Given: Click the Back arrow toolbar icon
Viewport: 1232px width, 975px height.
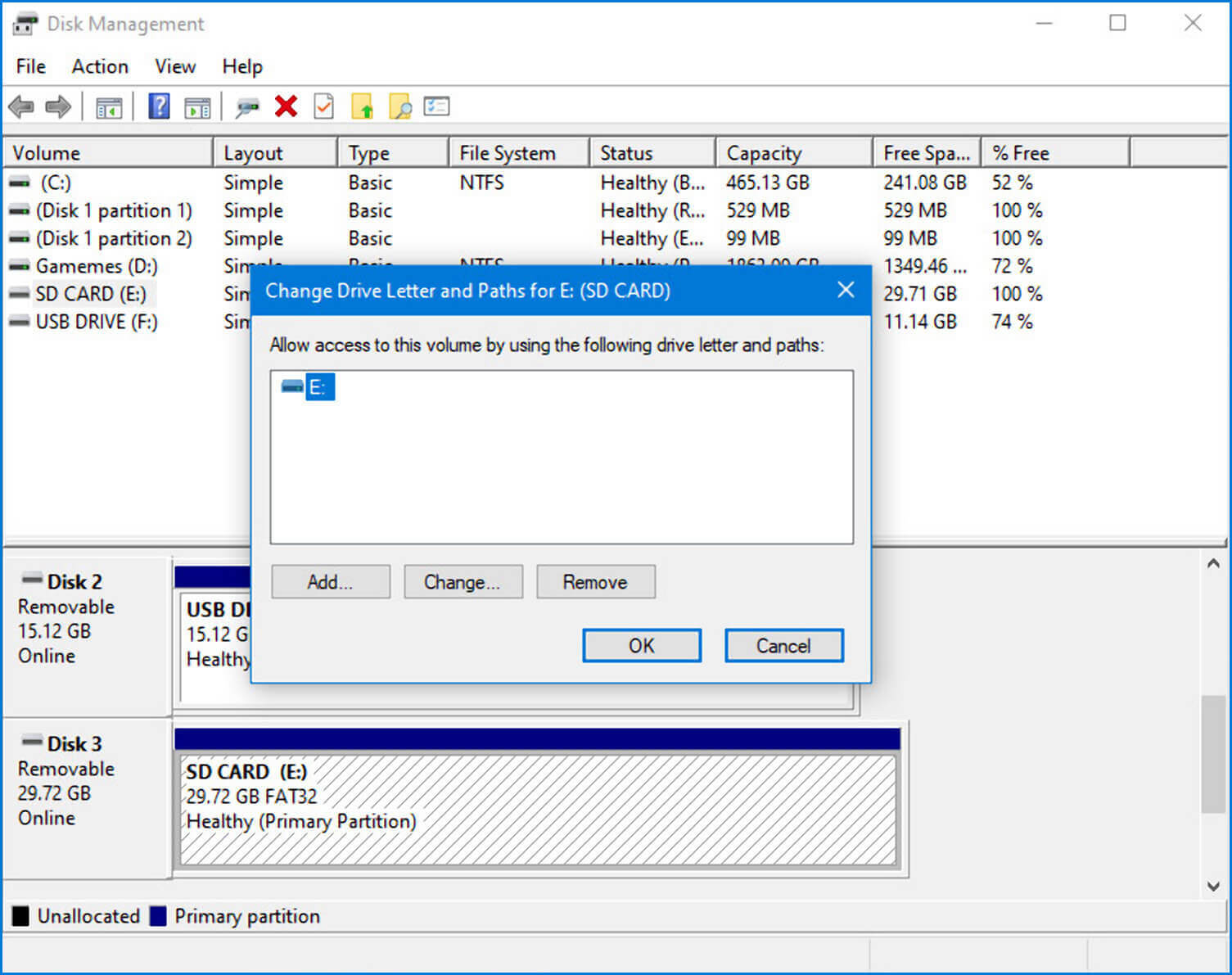Looking at the screenshot, I should pyautogui.click(x=20, y=106).
